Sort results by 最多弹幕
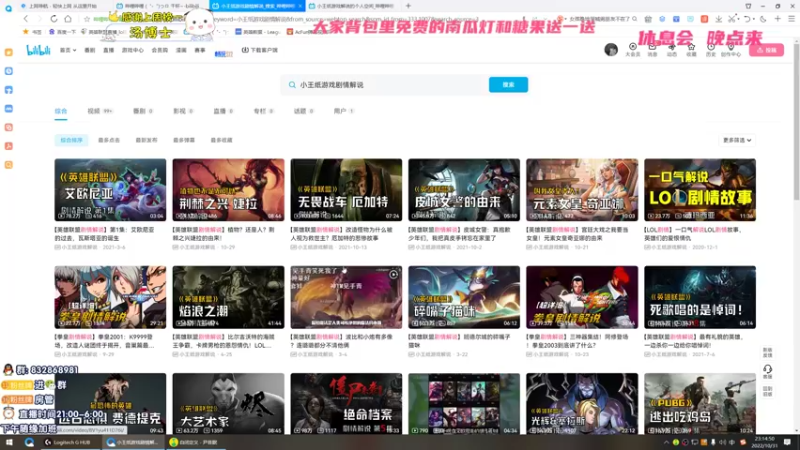 click(x=184, y=140)
